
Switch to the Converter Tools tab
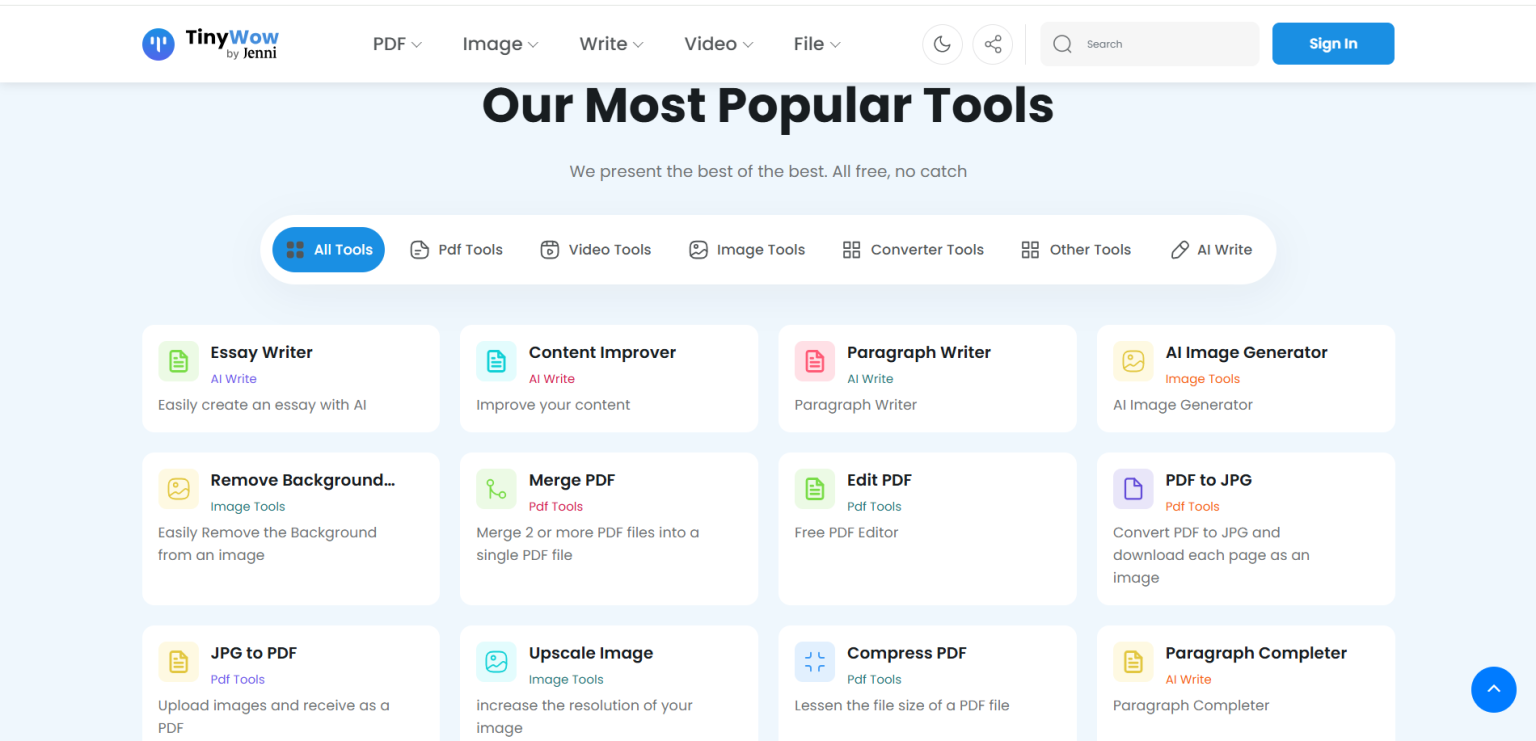[913, 250]
